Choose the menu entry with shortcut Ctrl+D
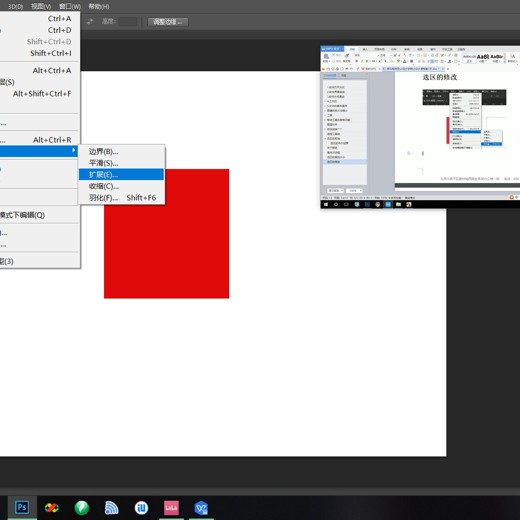This screenshot has height=520, width=520. coord(39,30)
